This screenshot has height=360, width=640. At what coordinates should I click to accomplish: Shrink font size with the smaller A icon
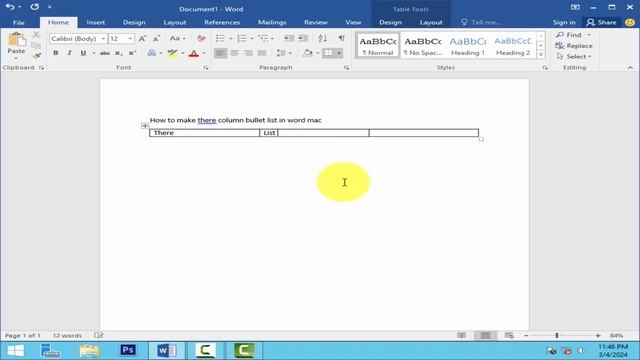coord(156,38)
